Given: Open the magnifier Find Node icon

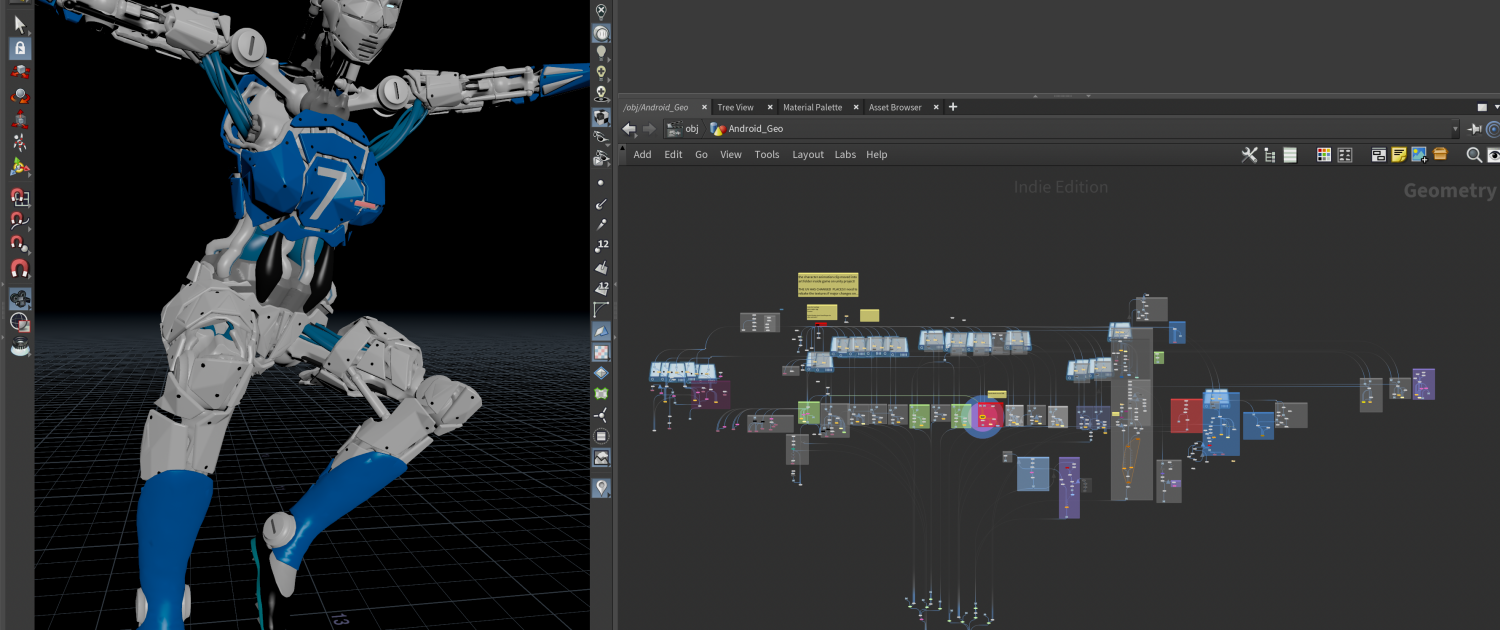Looking at the screenshot, I should point(1473,155).
